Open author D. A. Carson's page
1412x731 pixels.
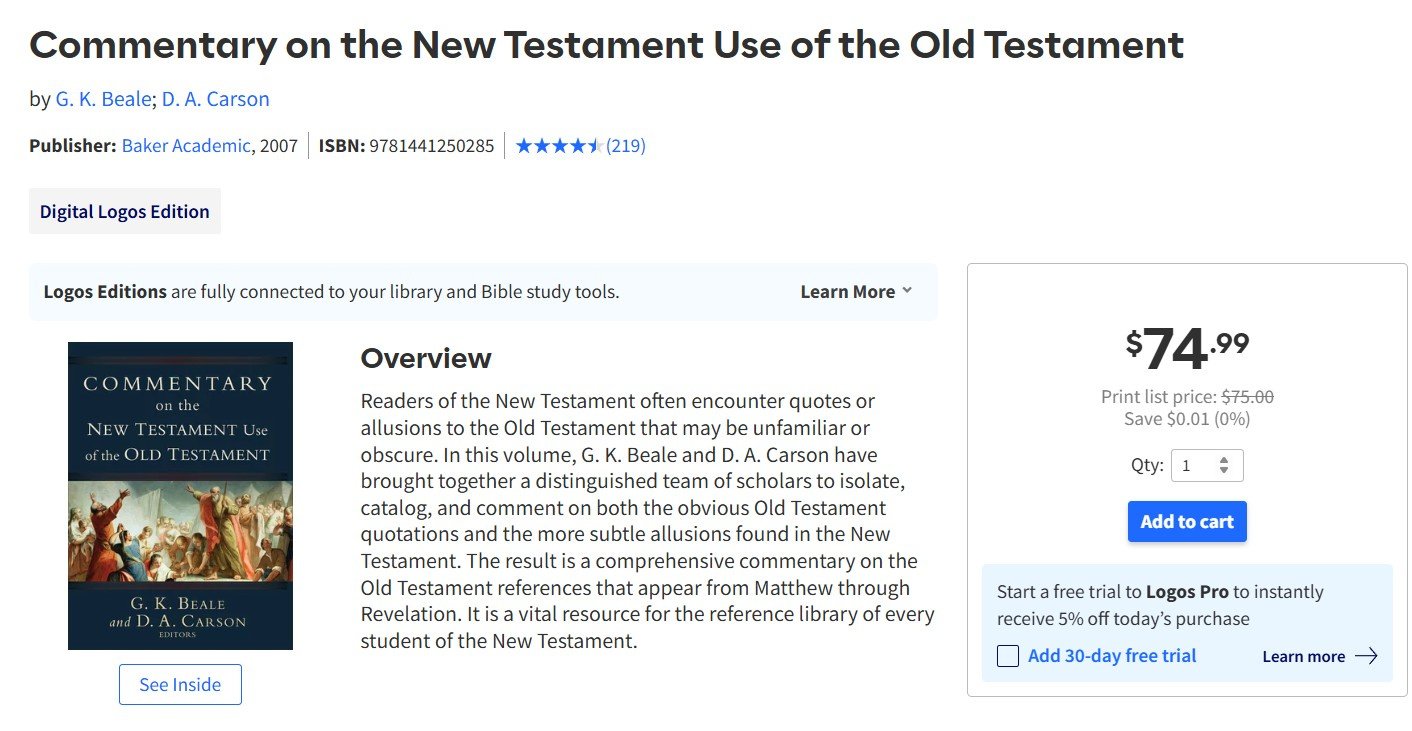[x=215, y=99]
